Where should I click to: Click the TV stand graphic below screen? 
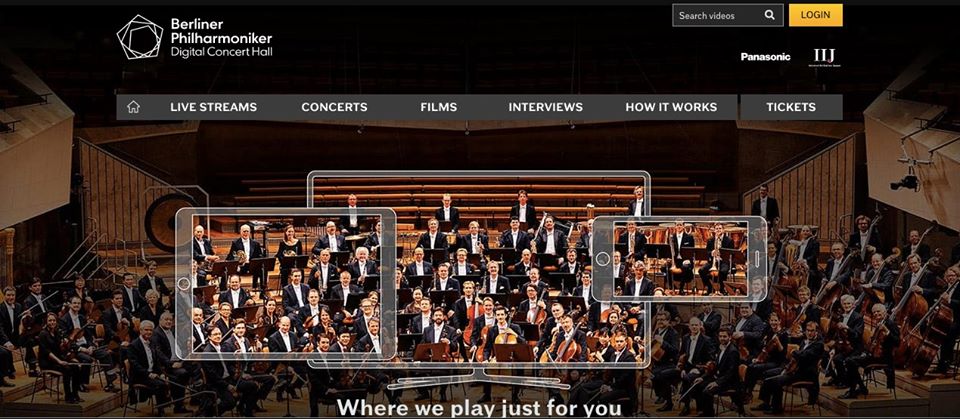click(x=479, y=377)
